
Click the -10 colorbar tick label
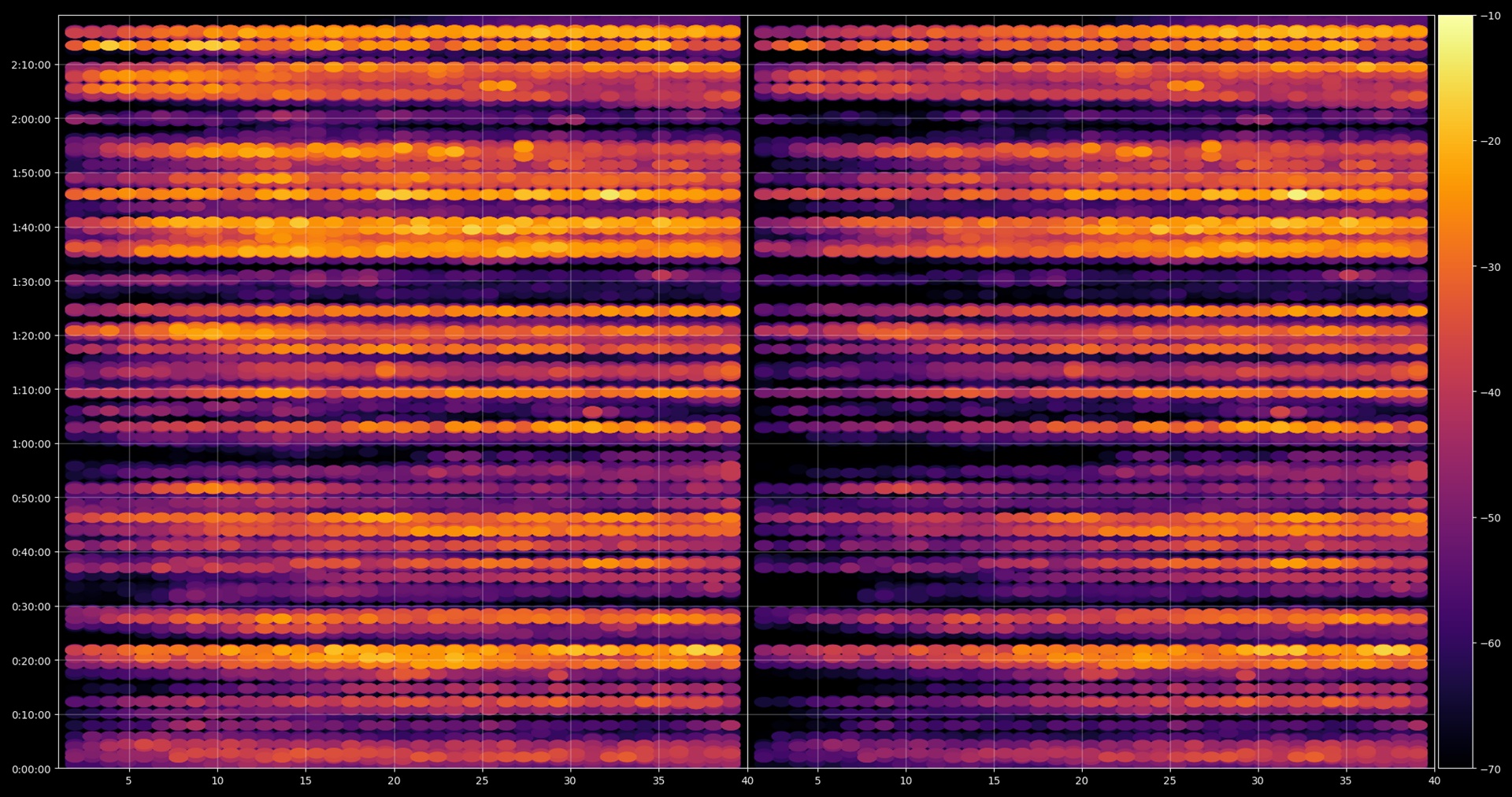click(x=1491, y=16)
